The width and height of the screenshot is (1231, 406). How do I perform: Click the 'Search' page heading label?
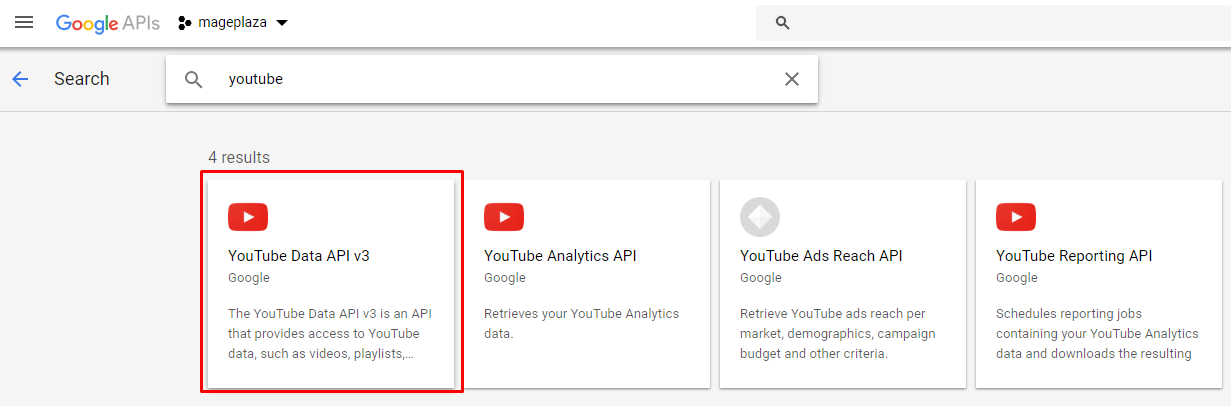82,79
